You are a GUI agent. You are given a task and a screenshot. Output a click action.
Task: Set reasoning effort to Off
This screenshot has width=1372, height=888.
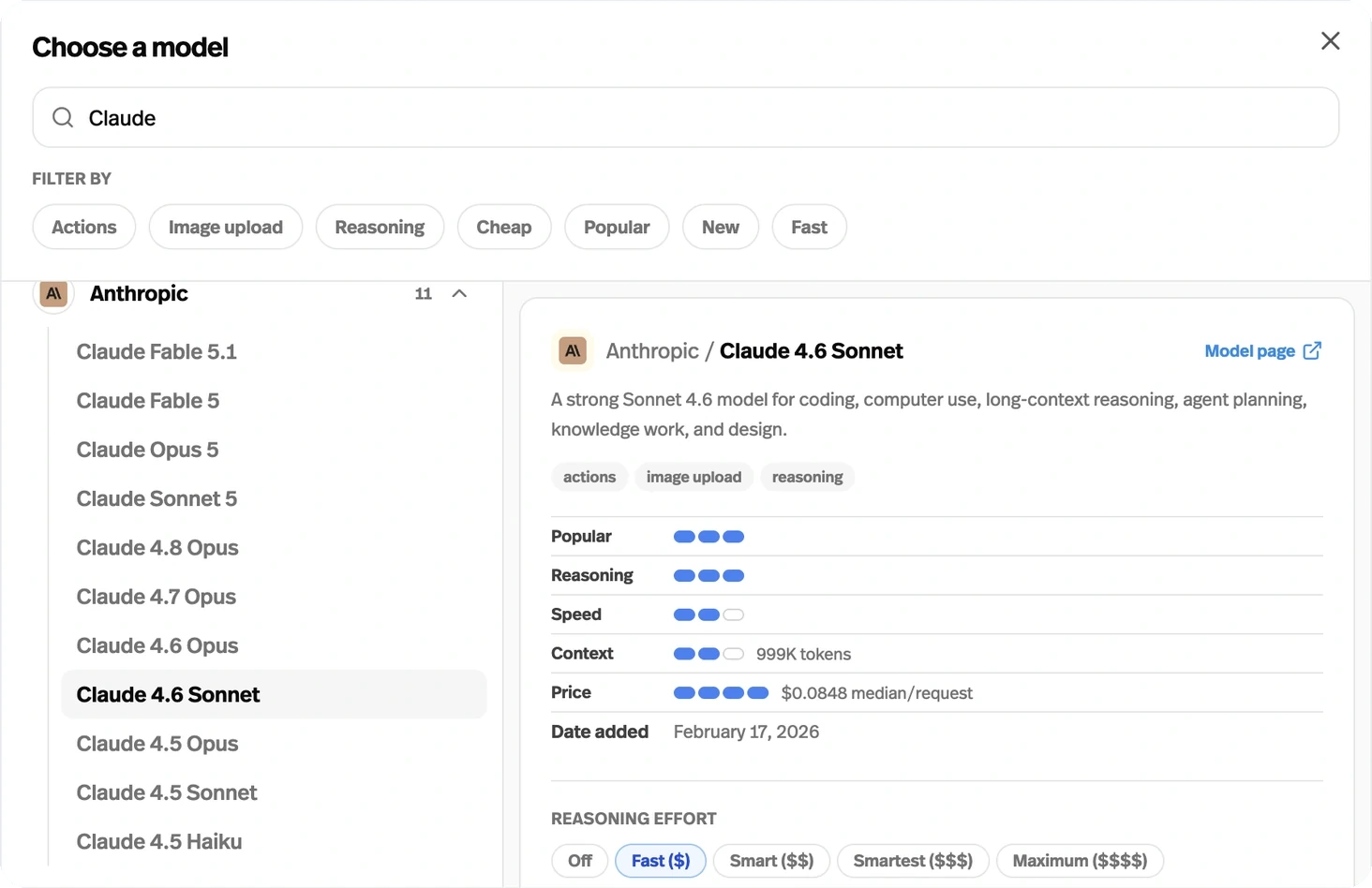[580, 861]
